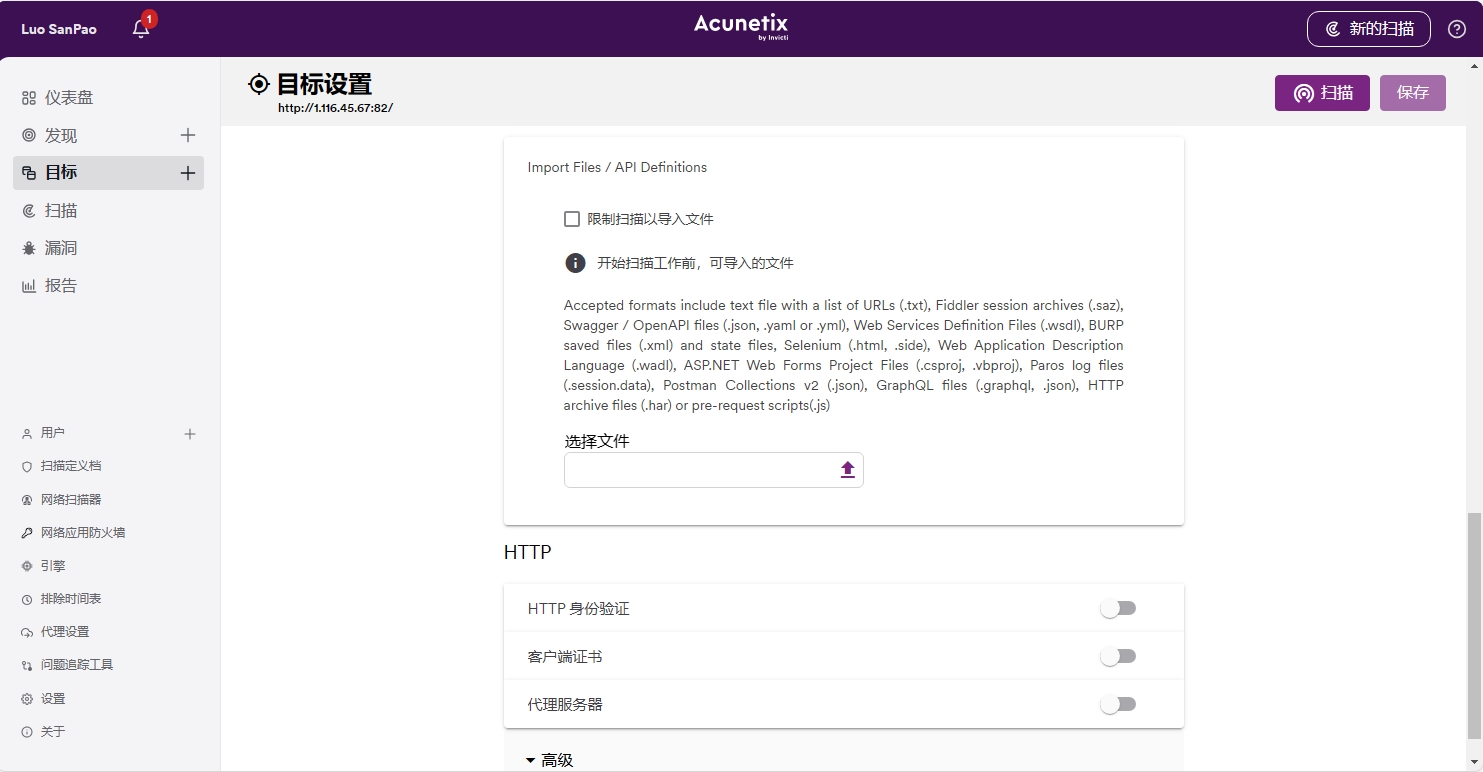The width and height of the screenshot is (1483, 772).
Task: Enable 客户端证书 toggle
Action: [1118, 656]
